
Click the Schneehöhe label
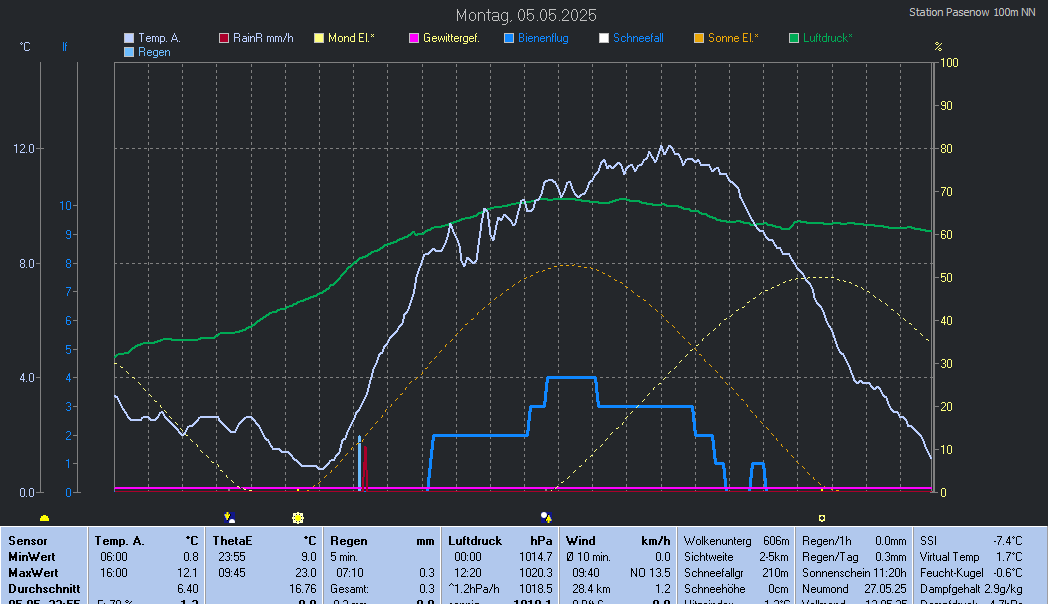point(712,589)
